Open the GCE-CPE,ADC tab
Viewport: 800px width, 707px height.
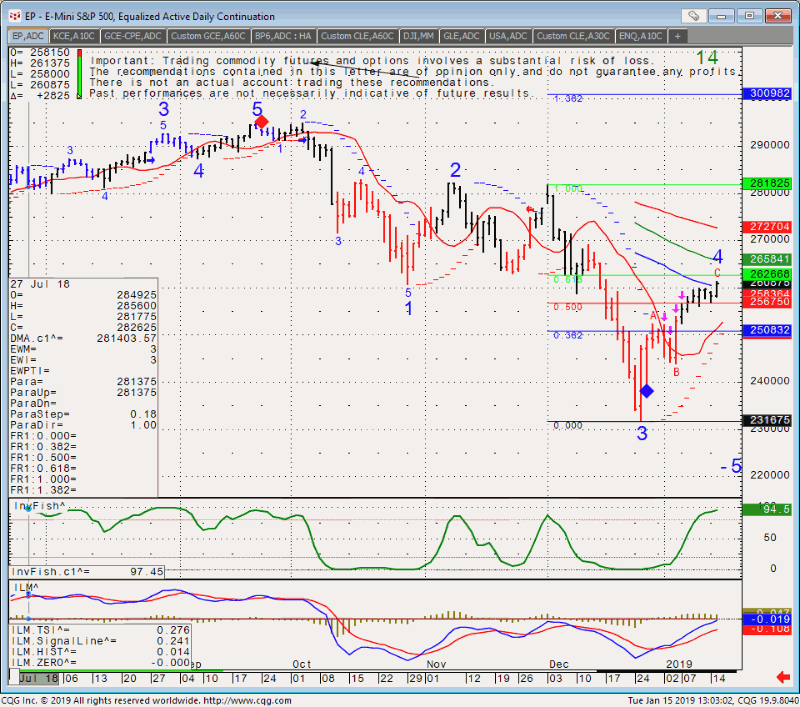pos(133,36)
